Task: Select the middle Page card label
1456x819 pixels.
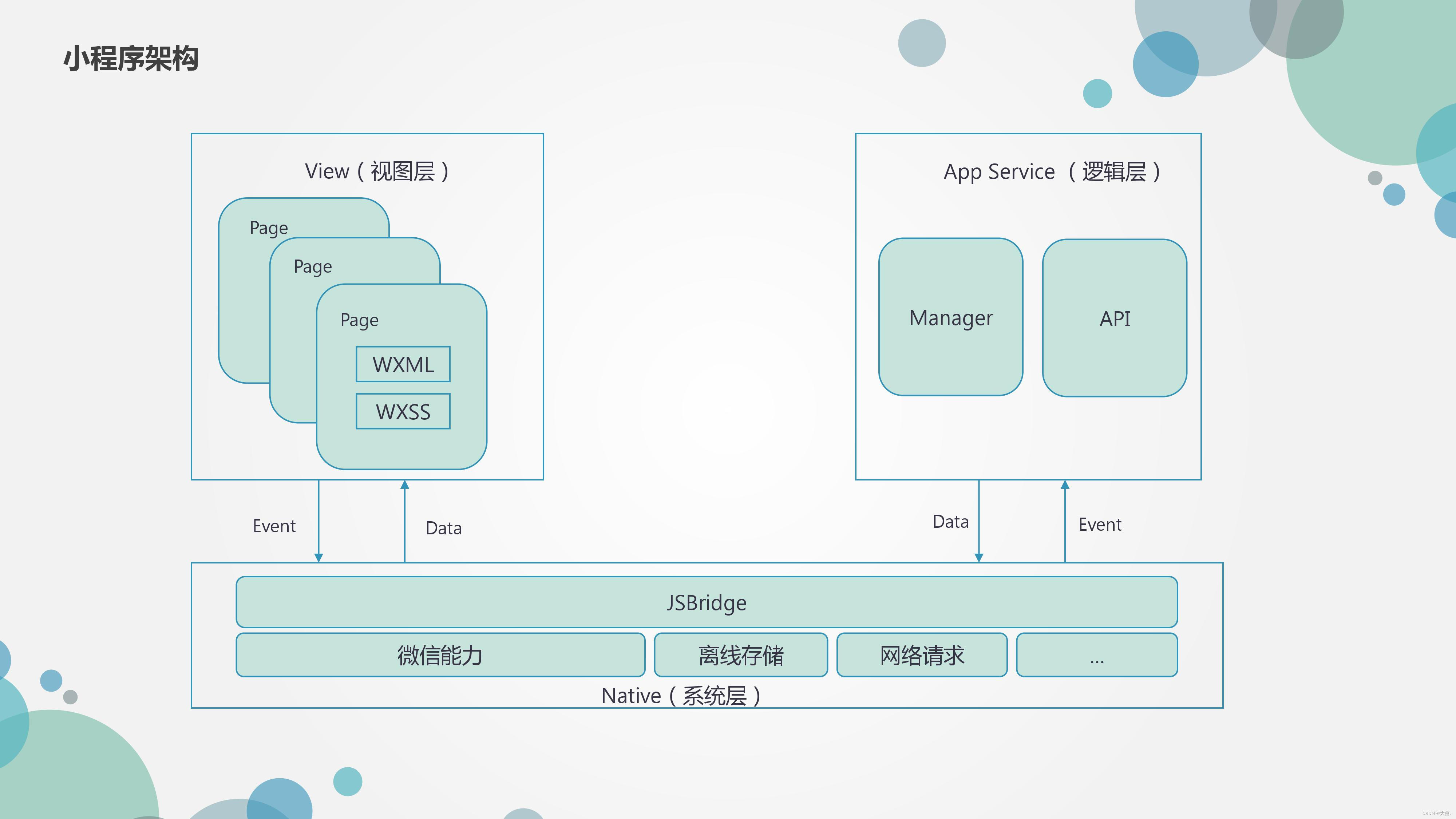Action: (313, 267)
